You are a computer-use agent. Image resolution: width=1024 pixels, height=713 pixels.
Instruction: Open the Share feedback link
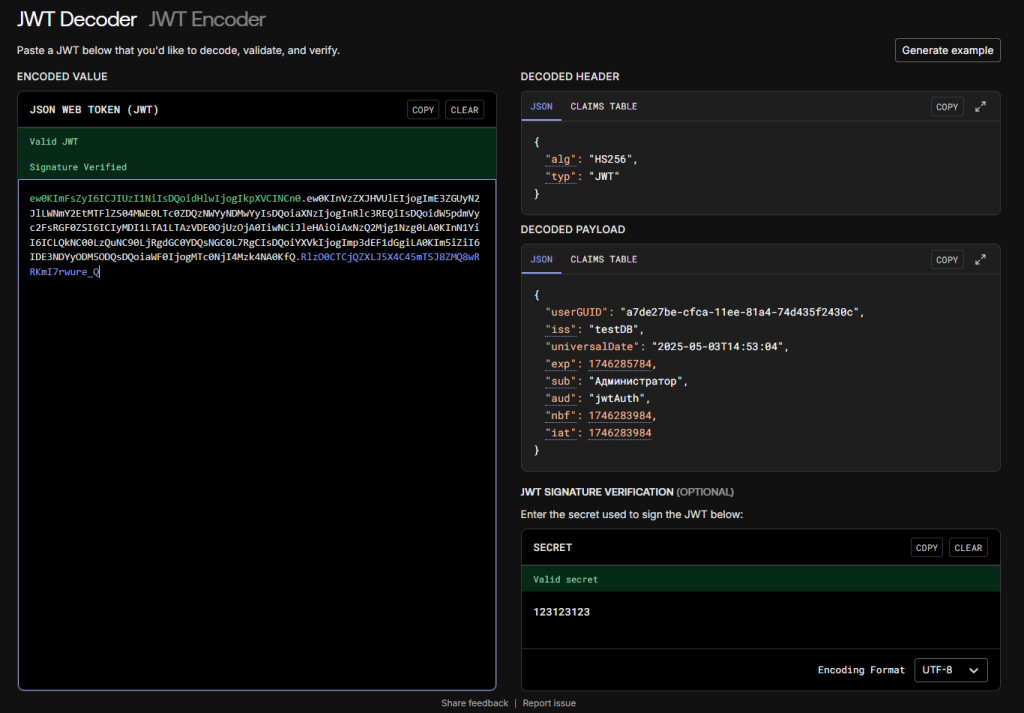474,703
